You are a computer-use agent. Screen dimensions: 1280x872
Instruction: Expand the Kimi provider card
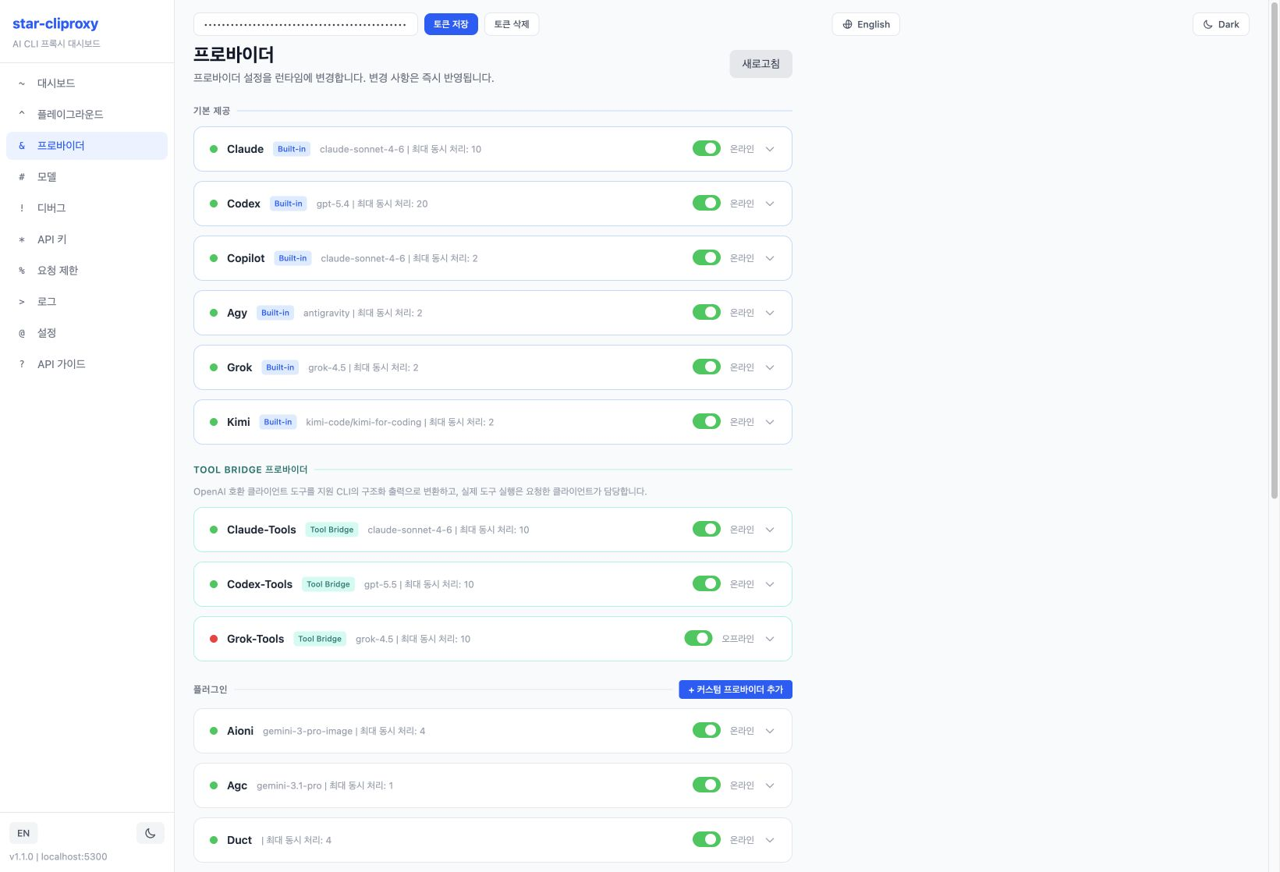(770, 422)
